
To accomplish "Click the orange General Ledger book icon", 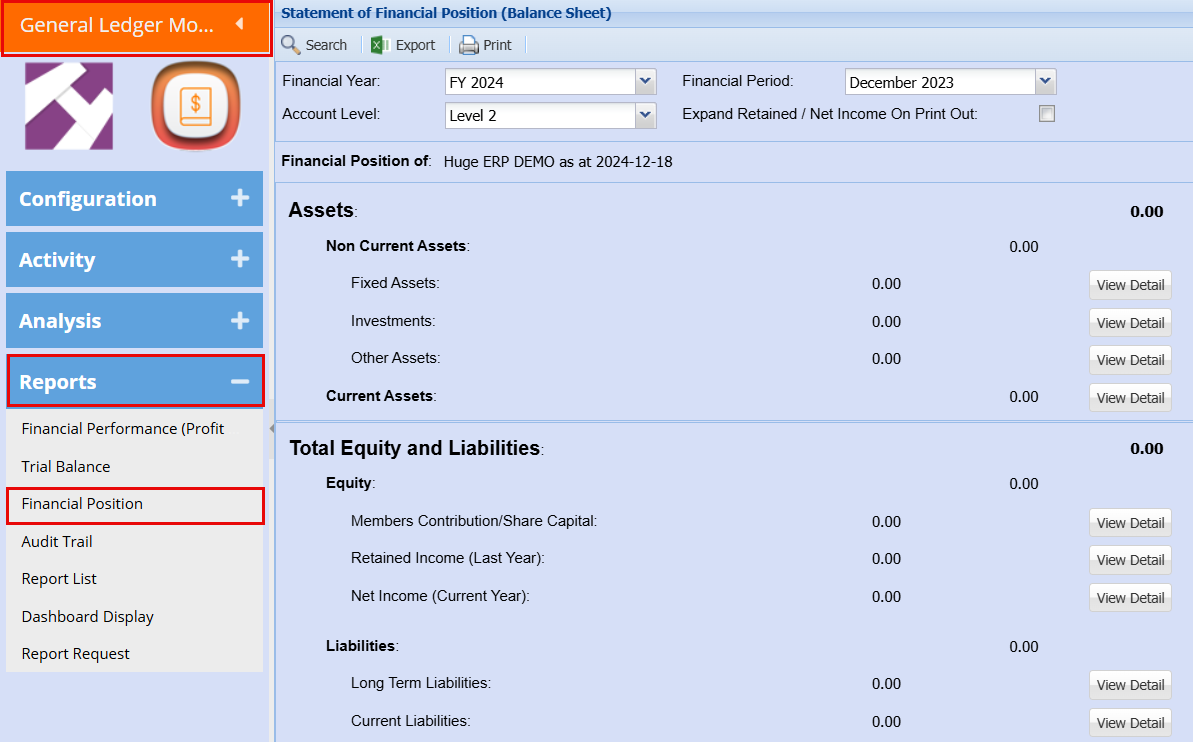I will tap(195, 106).
